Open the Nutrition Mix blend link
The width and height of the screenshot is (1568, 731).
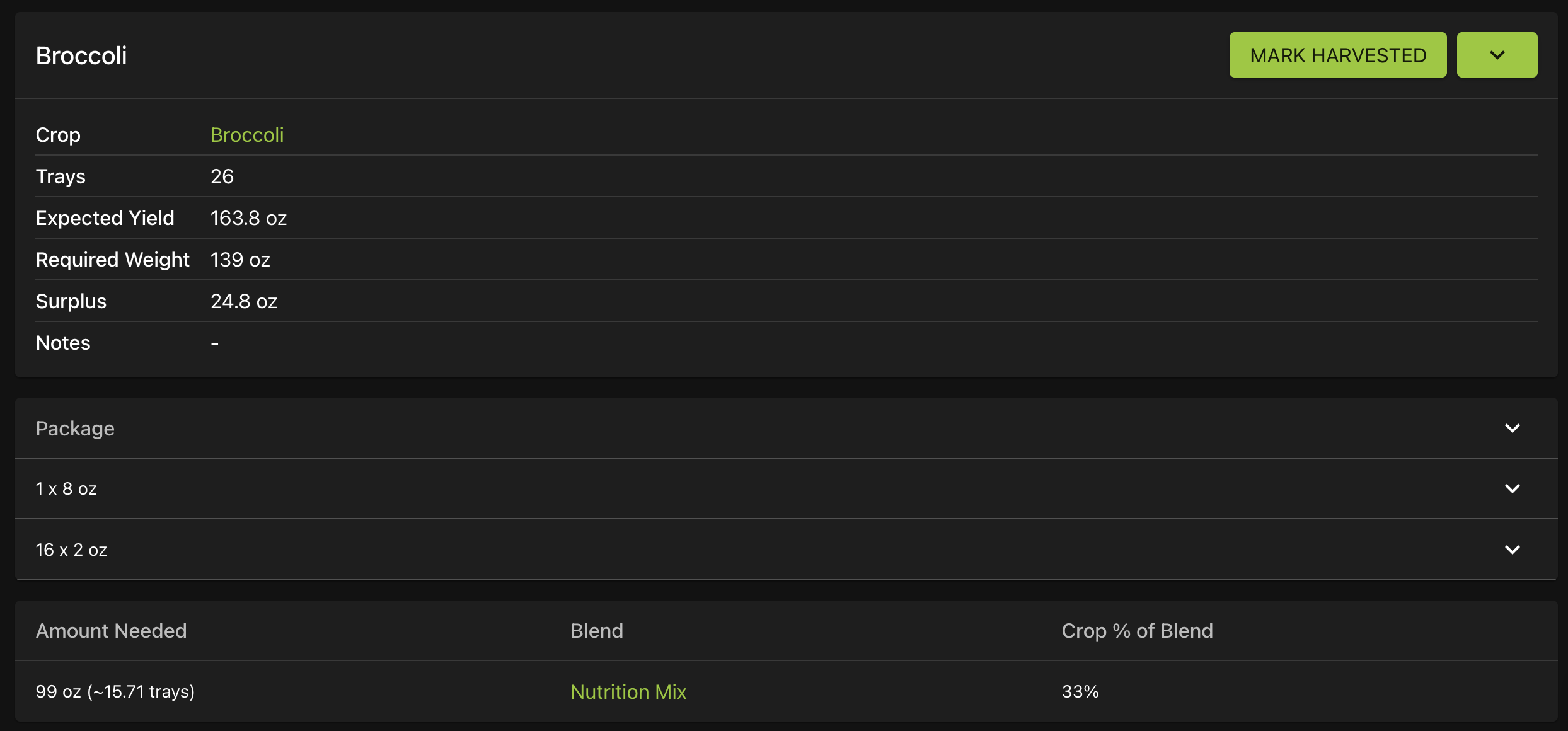tap(628, 692)
